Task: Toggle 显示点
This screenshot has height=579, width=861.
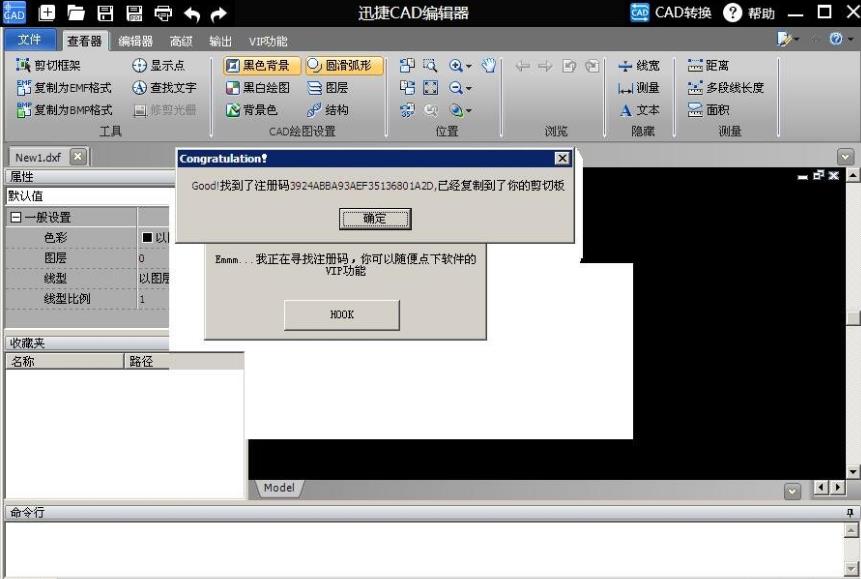Action: coord(159,65)
